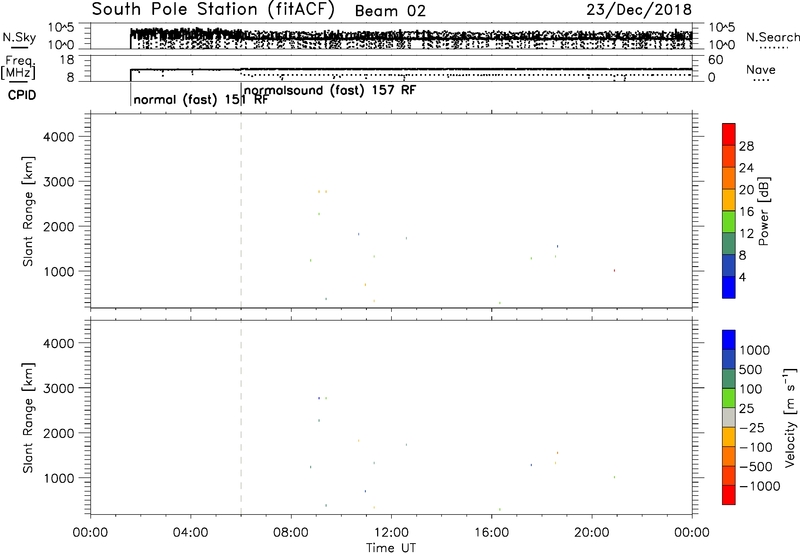Click the 'N.Search' legend label
The width and height of the screenshot is (800, 554).
coord(772,37)
